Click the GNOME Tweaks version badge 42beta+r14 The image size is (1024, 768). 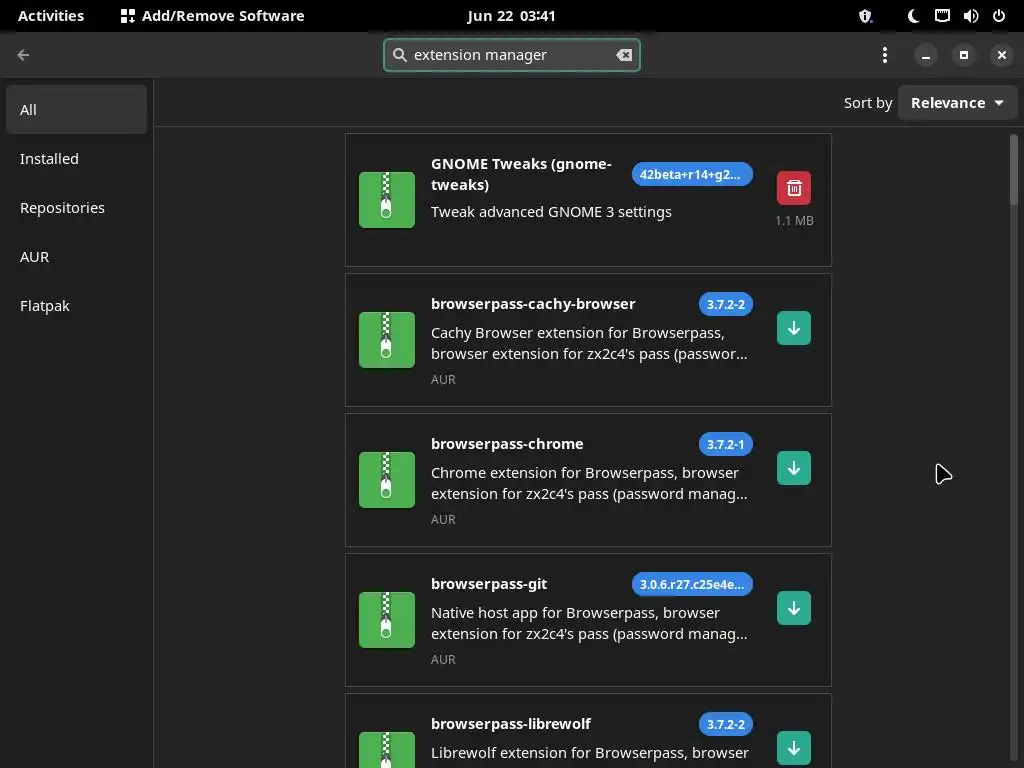pyautogui.click(x=692, y=174)
